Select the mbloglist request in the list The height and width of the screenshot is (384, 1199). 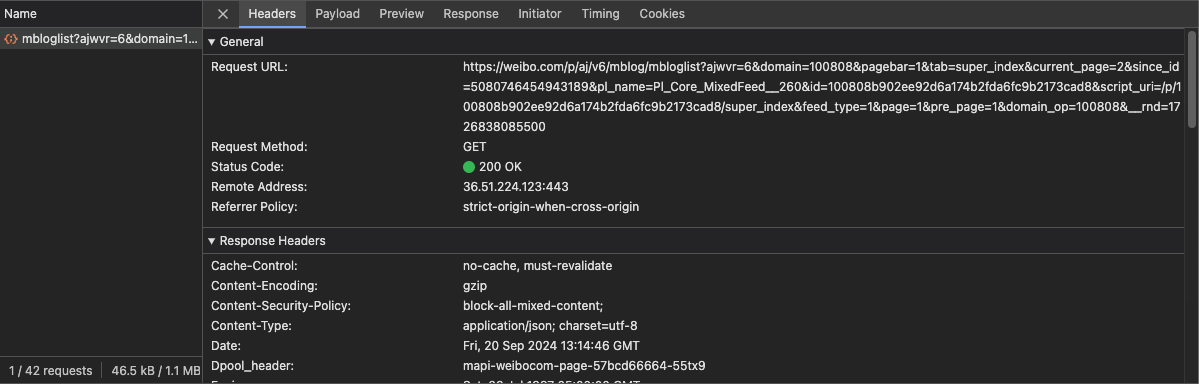[x=101, y=39]
